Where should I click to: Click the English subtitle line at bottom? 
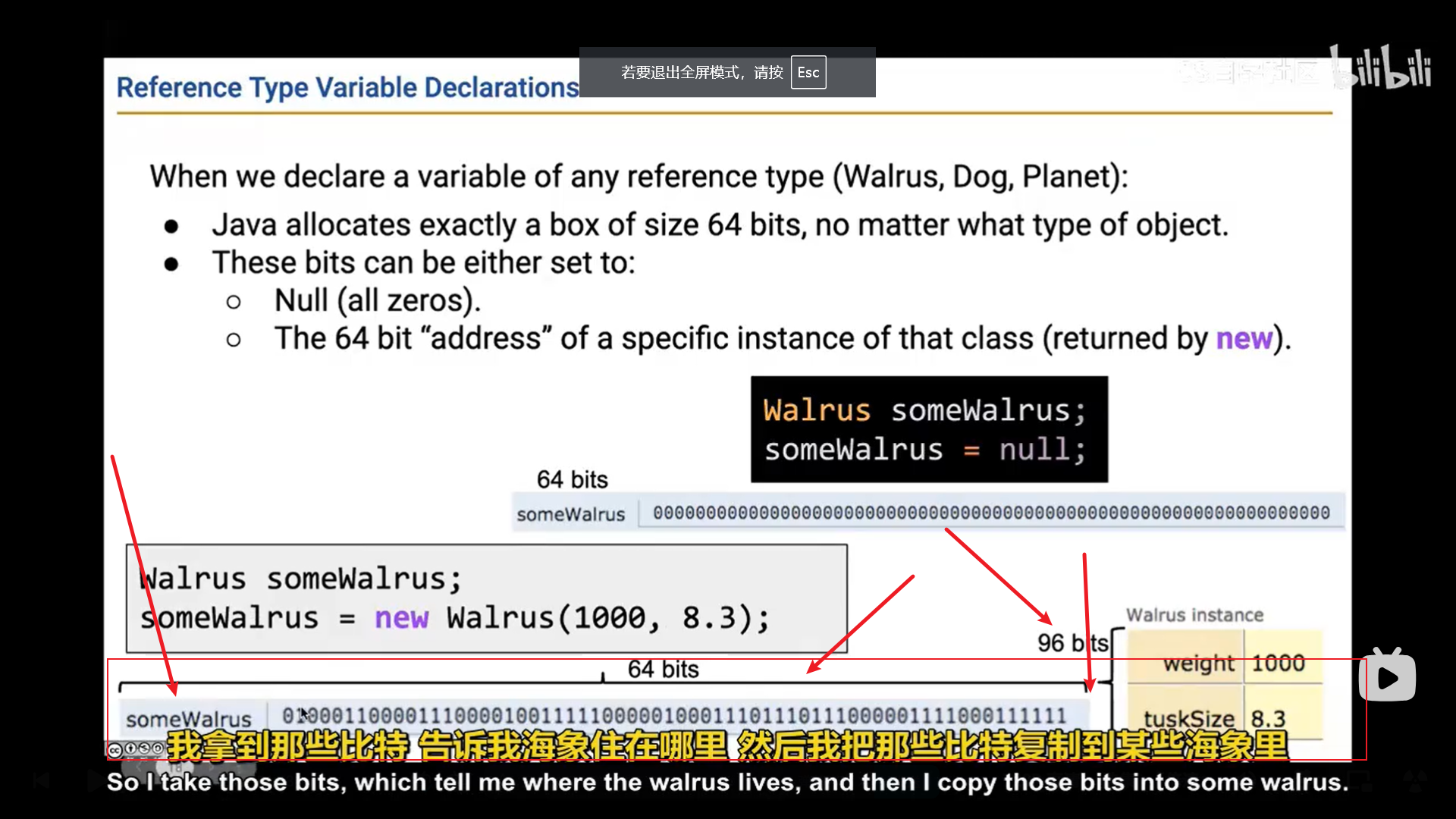tap(728, 782)
